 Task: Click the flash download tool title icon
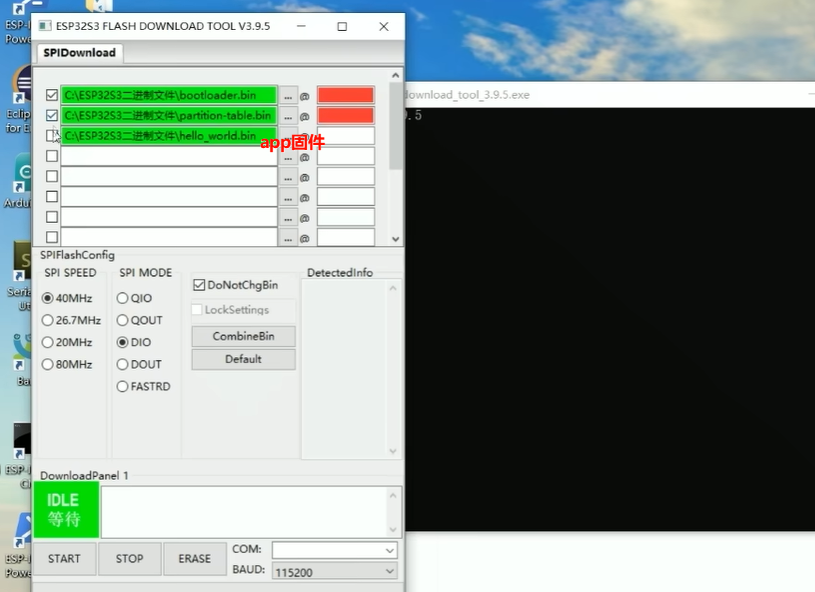pos(45,26)
